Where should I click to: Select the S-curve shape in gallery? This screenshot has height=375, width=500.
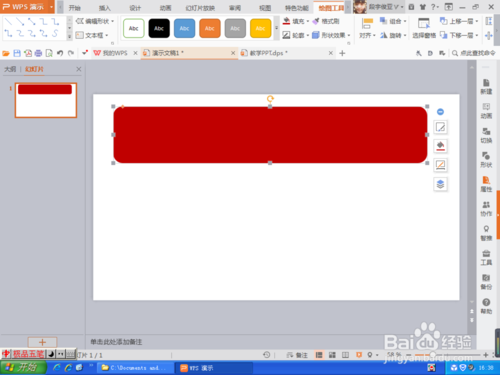(55, 33)
